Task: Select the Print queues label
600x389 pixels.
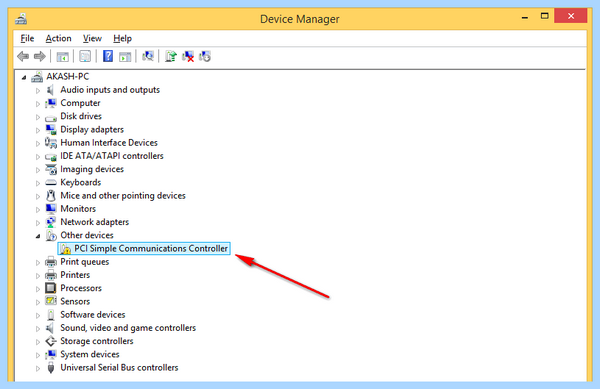Action: pyautogui.click(x=85, y=262)
